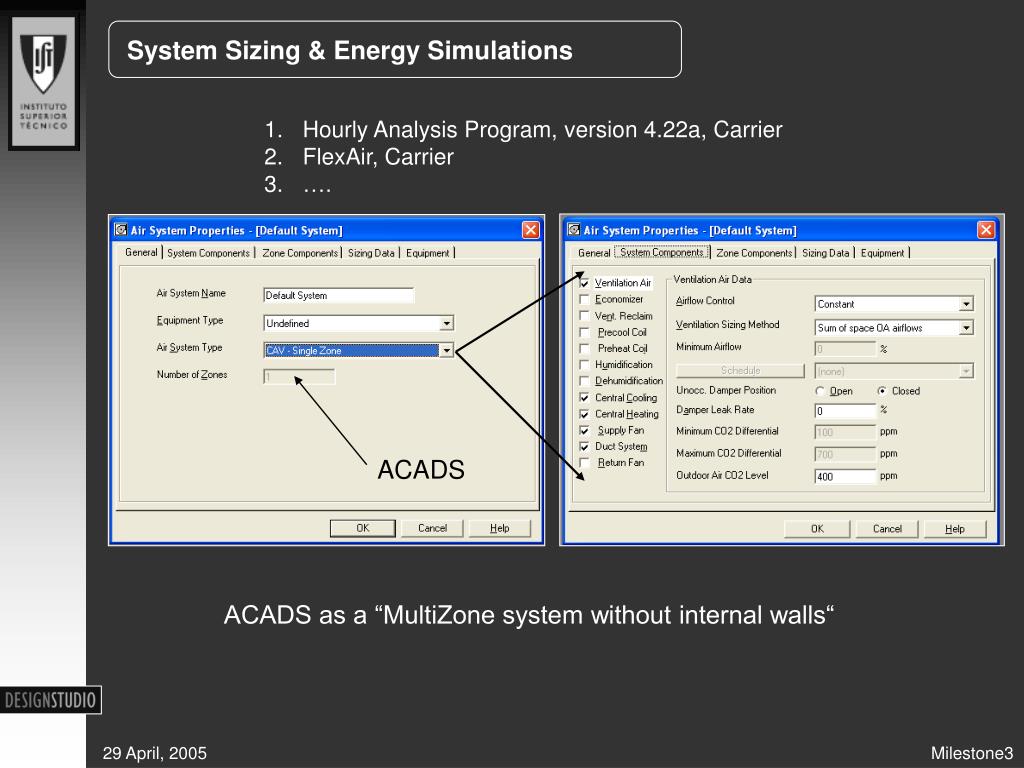Enable the Vent. Reclaim checkbox
The width and height of the screenshot is (1024, 768).
coord(584,315)
